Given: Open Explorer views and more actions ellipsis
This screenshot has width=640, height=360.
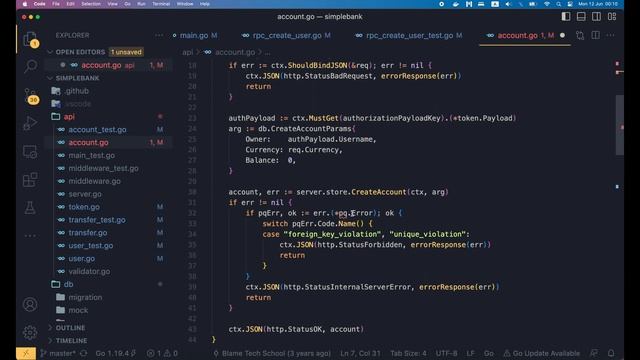Looking at the screenshot, I should point(159,36).
